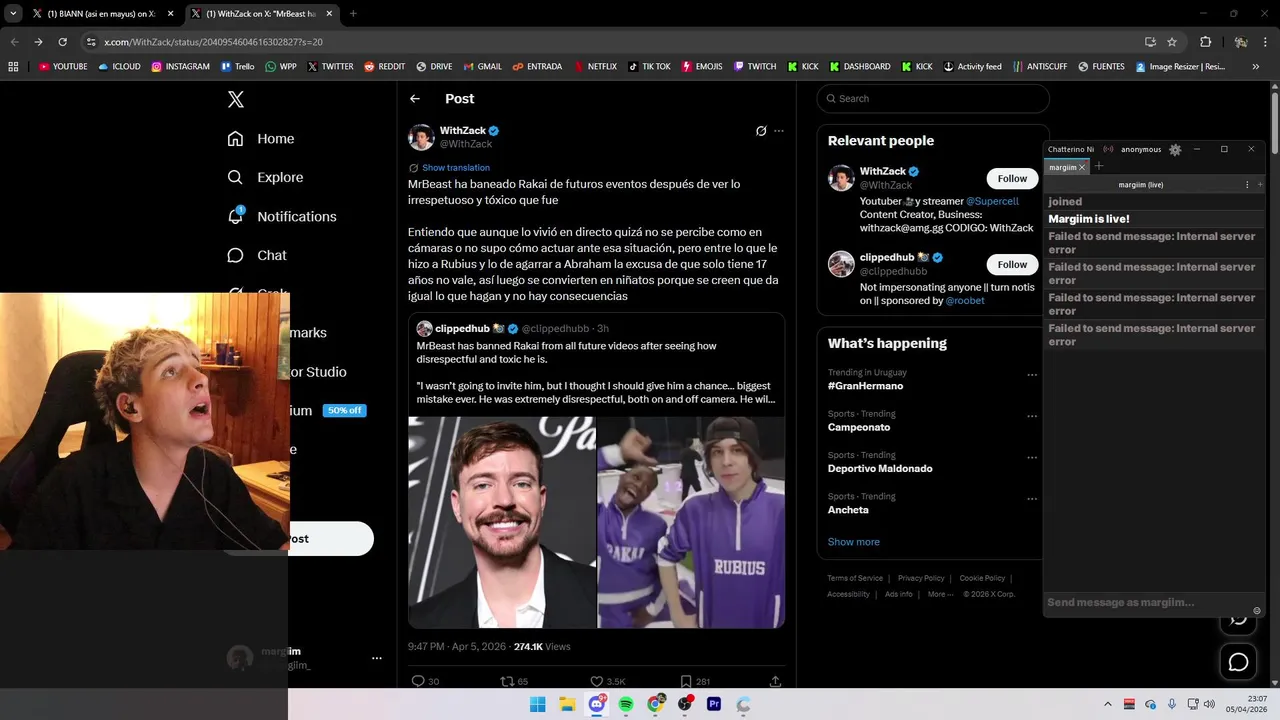Switch to BIANN browser tab
Image resolution: width=1280 pixels, height=720 pixels.
tap(104, 14)
